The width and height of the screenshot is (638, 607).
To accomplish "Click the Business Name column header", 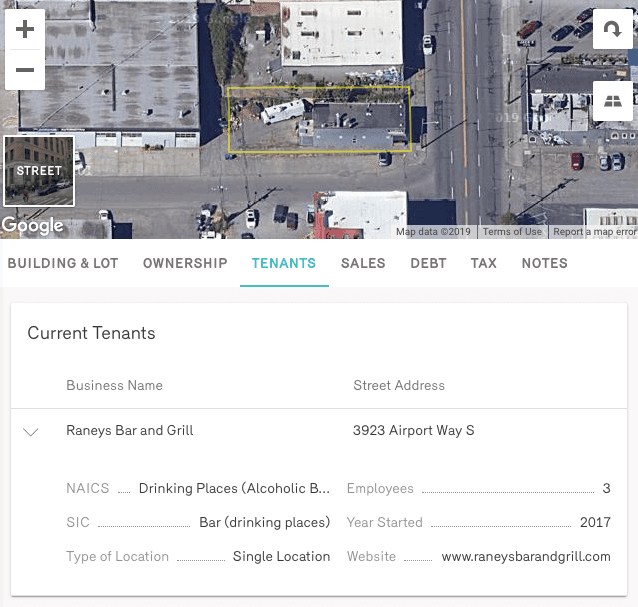I will pyautogui.click(x=114, y=386).
